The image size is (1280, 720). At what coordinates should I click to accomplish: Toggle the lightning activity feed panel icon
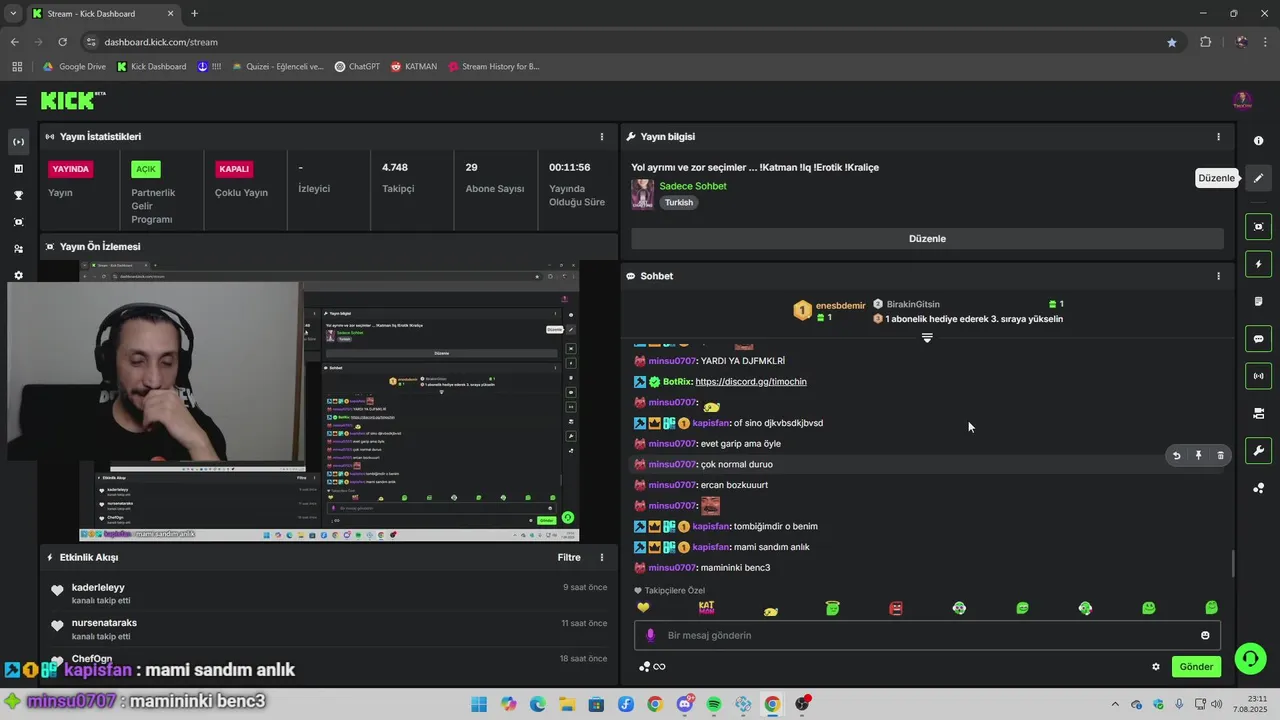point(1258,264)
